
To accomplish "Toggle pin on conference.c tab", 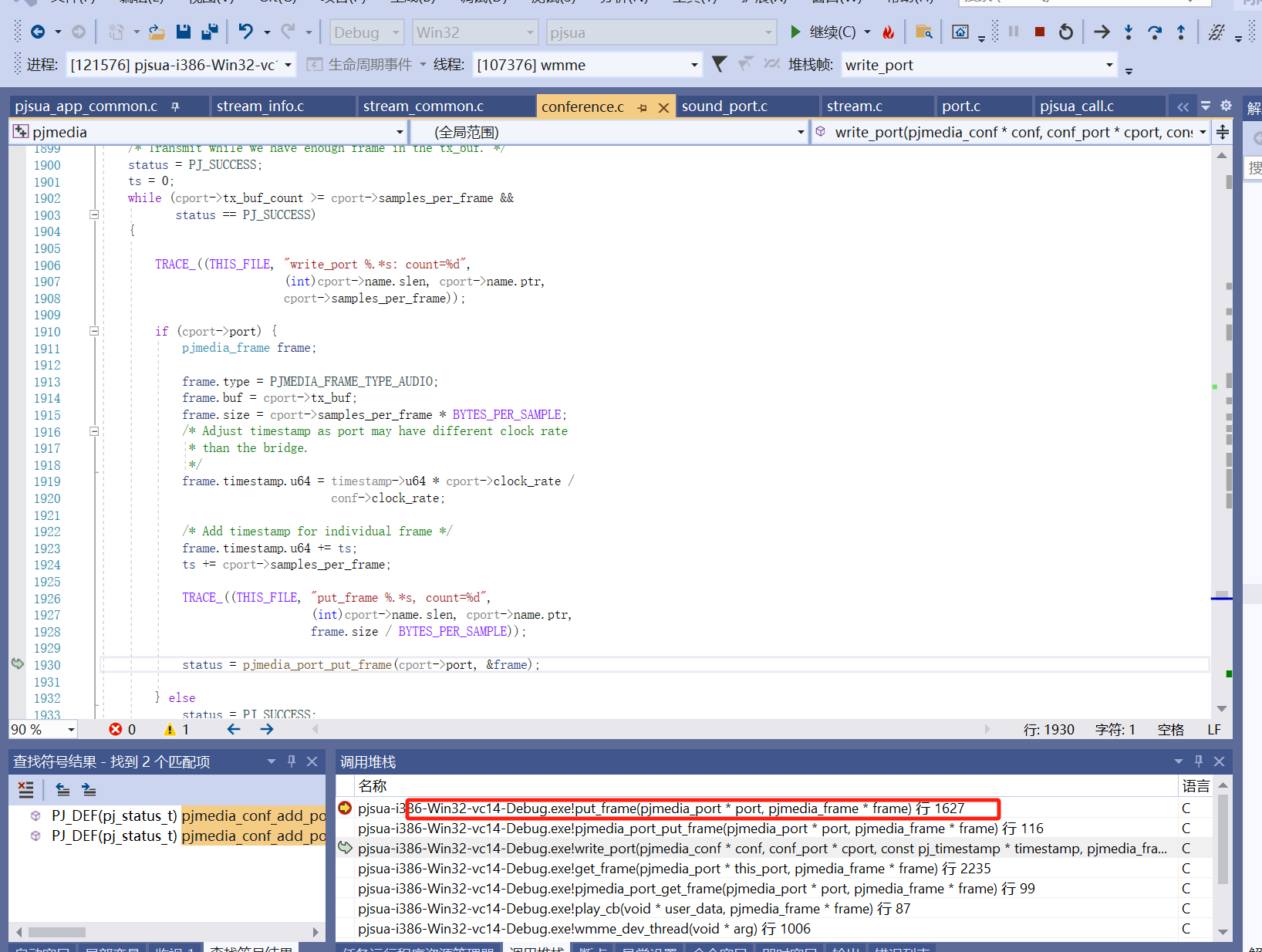I will click(x=642, y=107).
